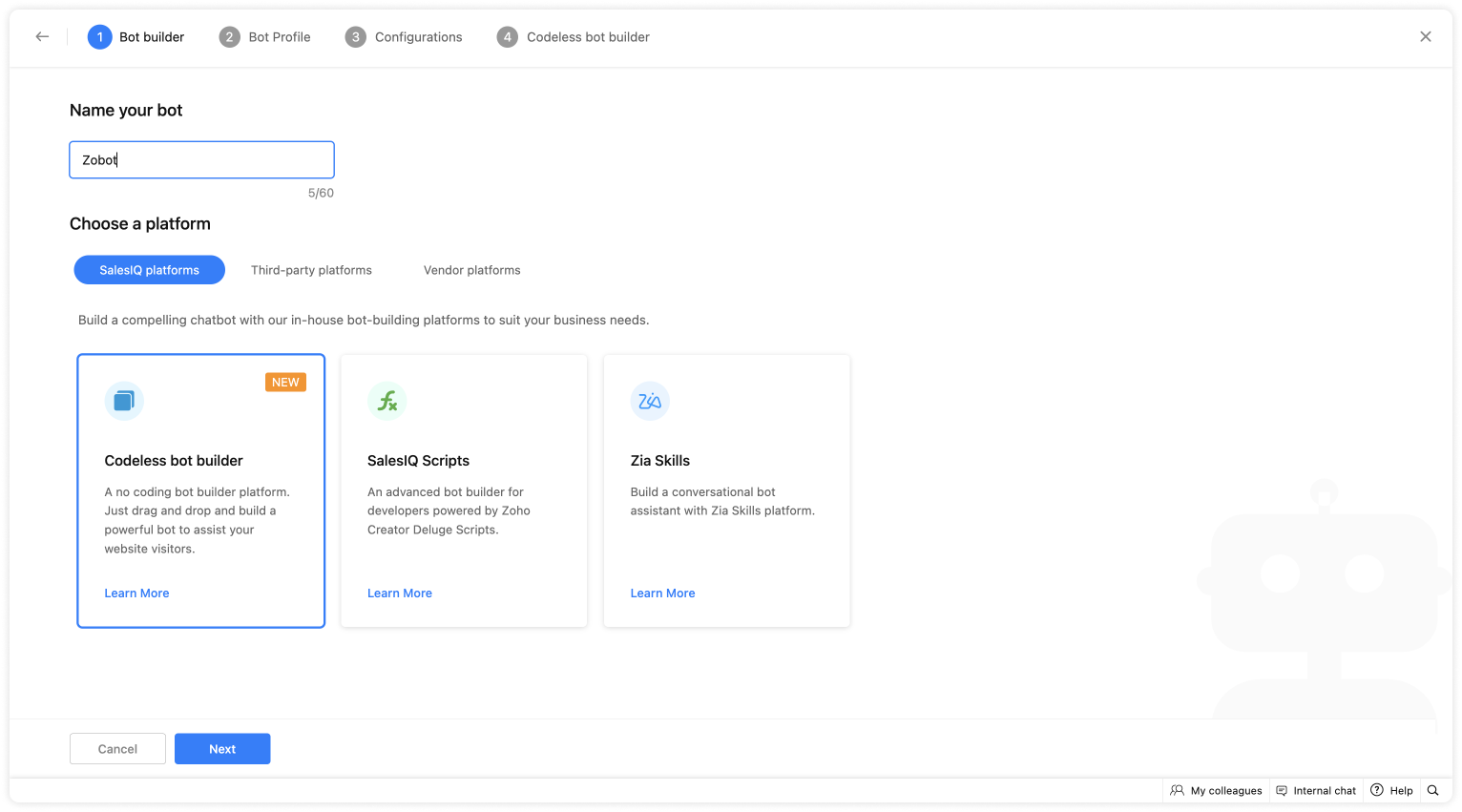Viewport: 1462px width, 812px height.
Task: Click the Zia Skills icon
Action: [x=650, y=401]
